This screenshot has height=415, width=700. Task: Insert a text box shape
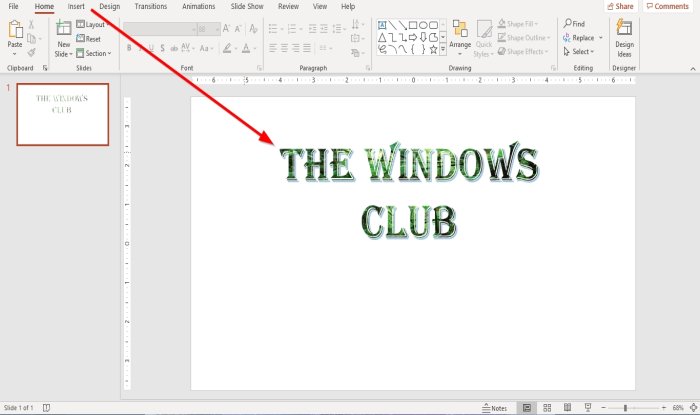[382, 25]
